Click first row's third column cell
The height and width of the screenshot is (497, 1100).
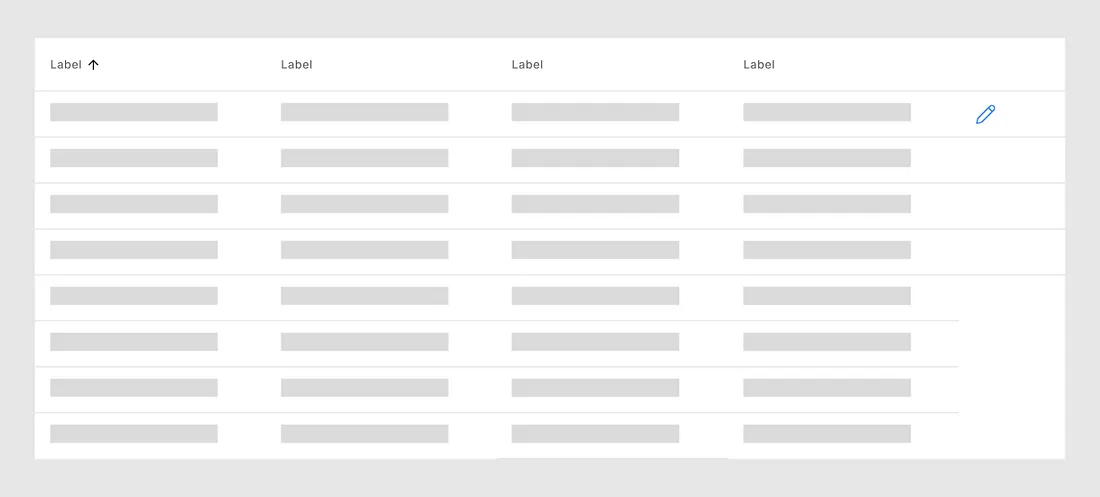[595, 112]
